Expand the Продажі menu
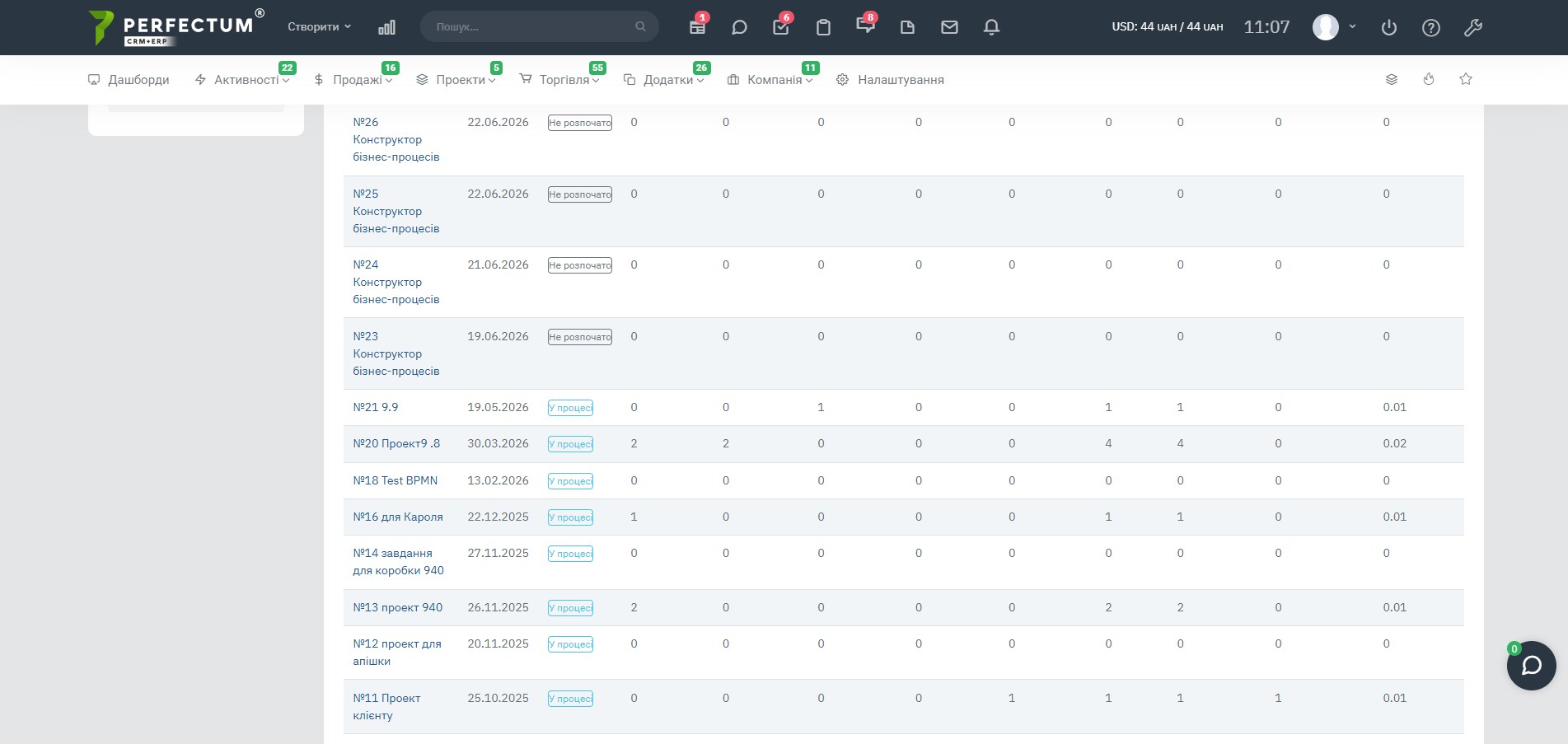Image resolution: width=1568 pixels, height=744 pixels. pos(353,80)
